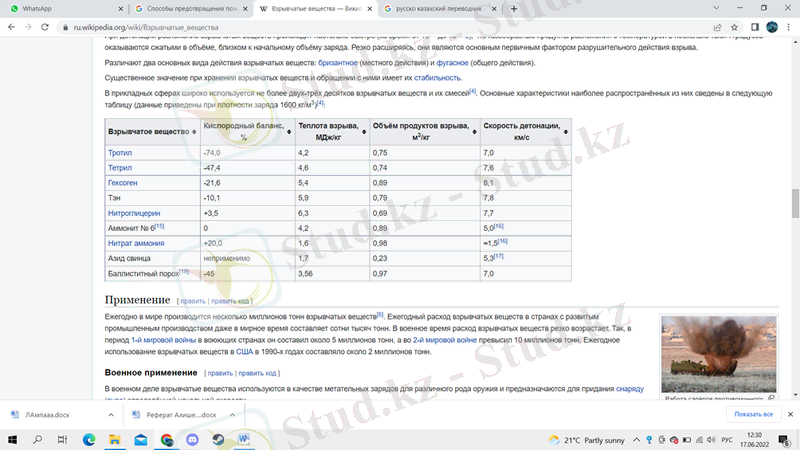Open Microsoft Edge from the taskbar
800x450 pixels.
pos(88,439)
